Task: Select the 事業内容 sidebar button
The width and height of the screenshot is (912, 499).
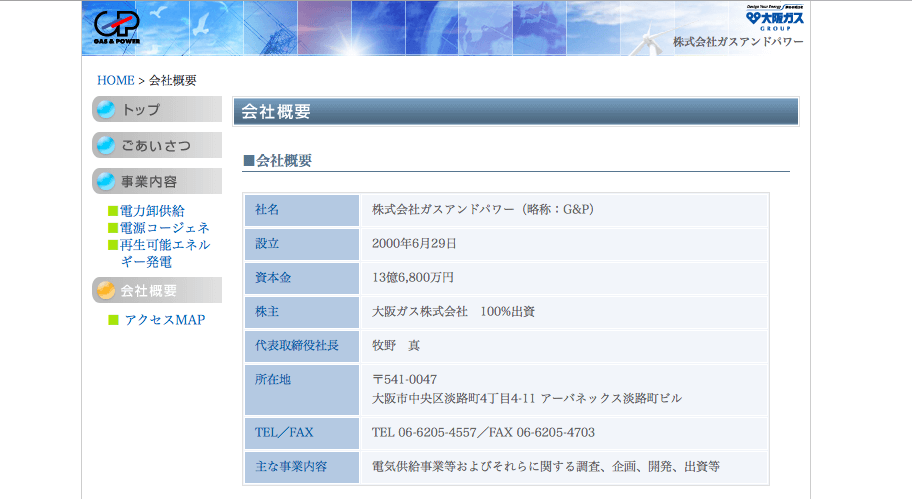Action: (157, 181)
